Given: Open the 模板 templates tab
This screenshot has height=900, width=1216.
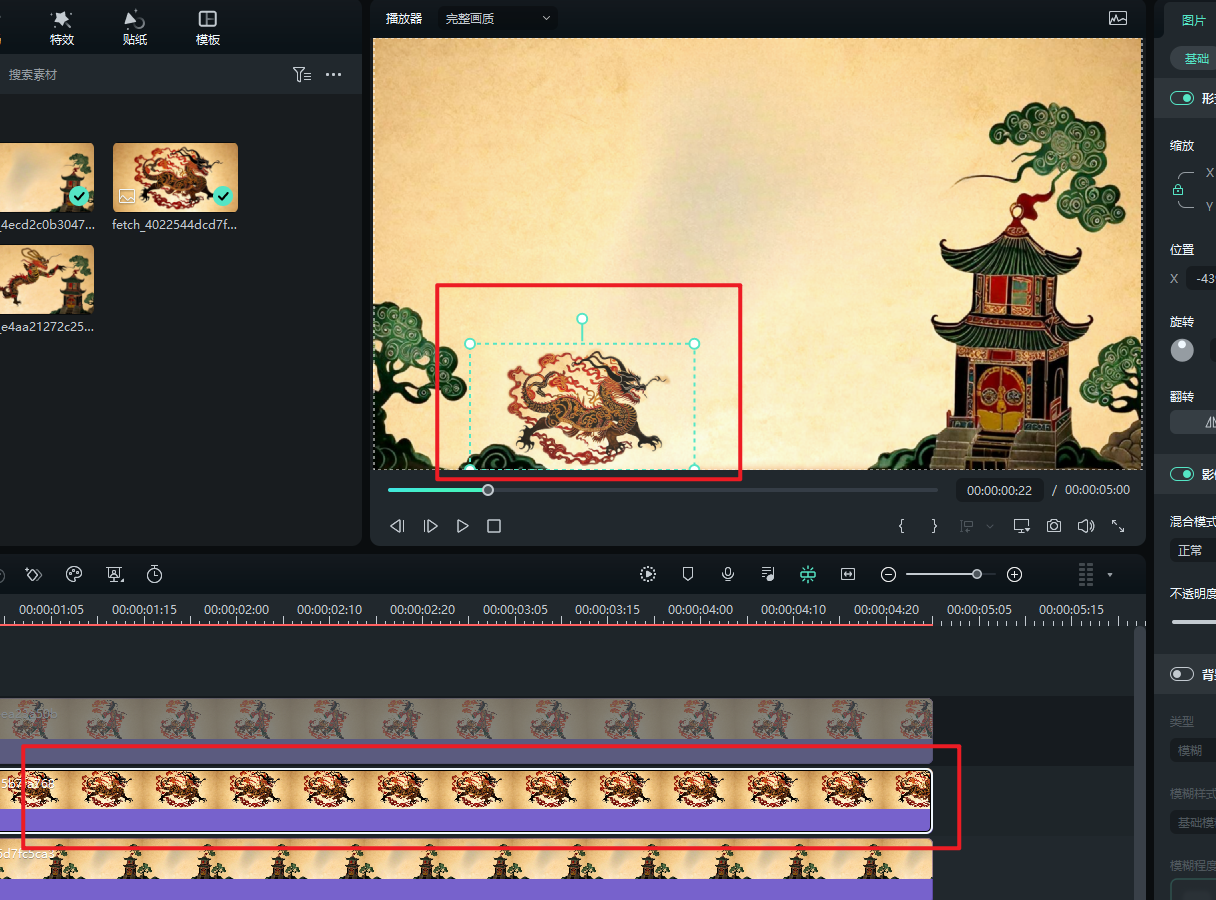Looking at the screenshot, I should 208,28.
